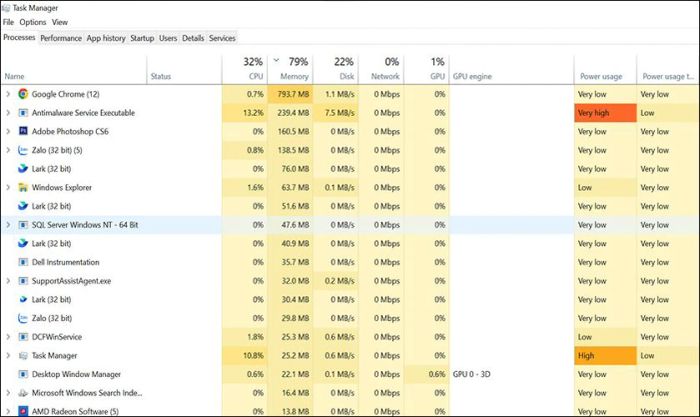Image resolution: width=700 pixels, height=417 pixels.
Task: Open the Options menu
Action: (32, 21)
